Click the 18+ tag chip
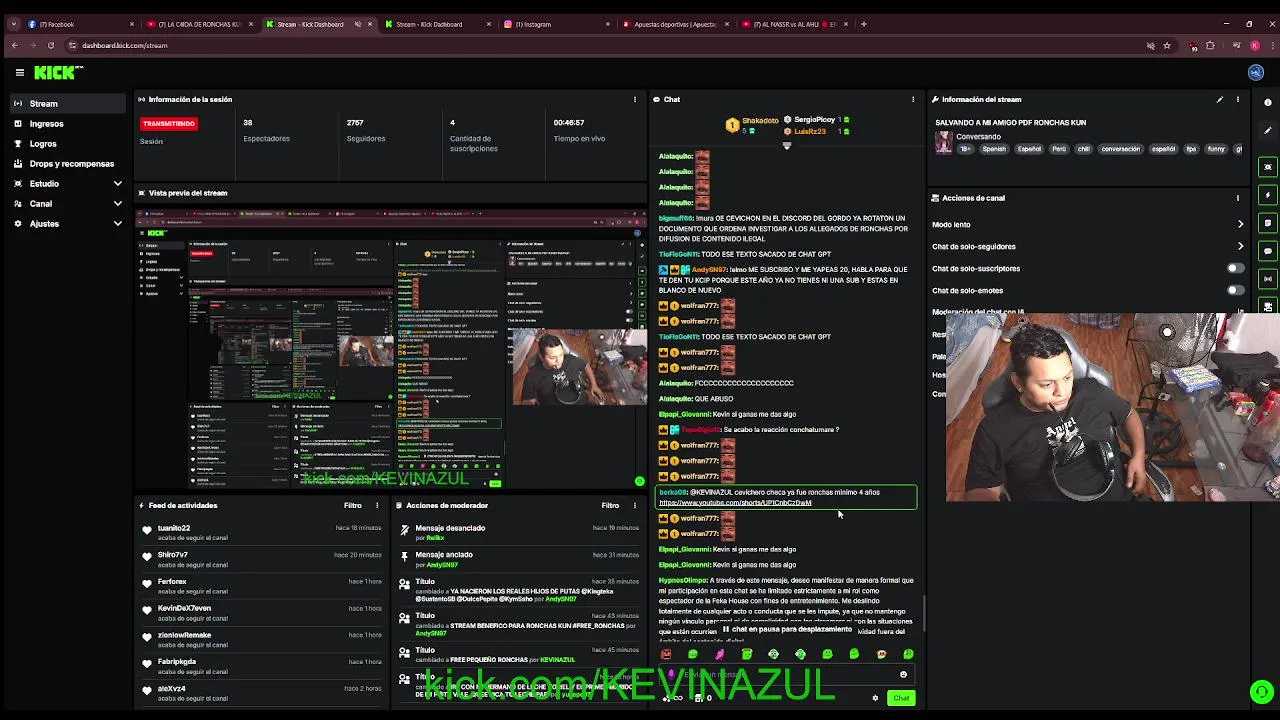 [x=966, y=149]
